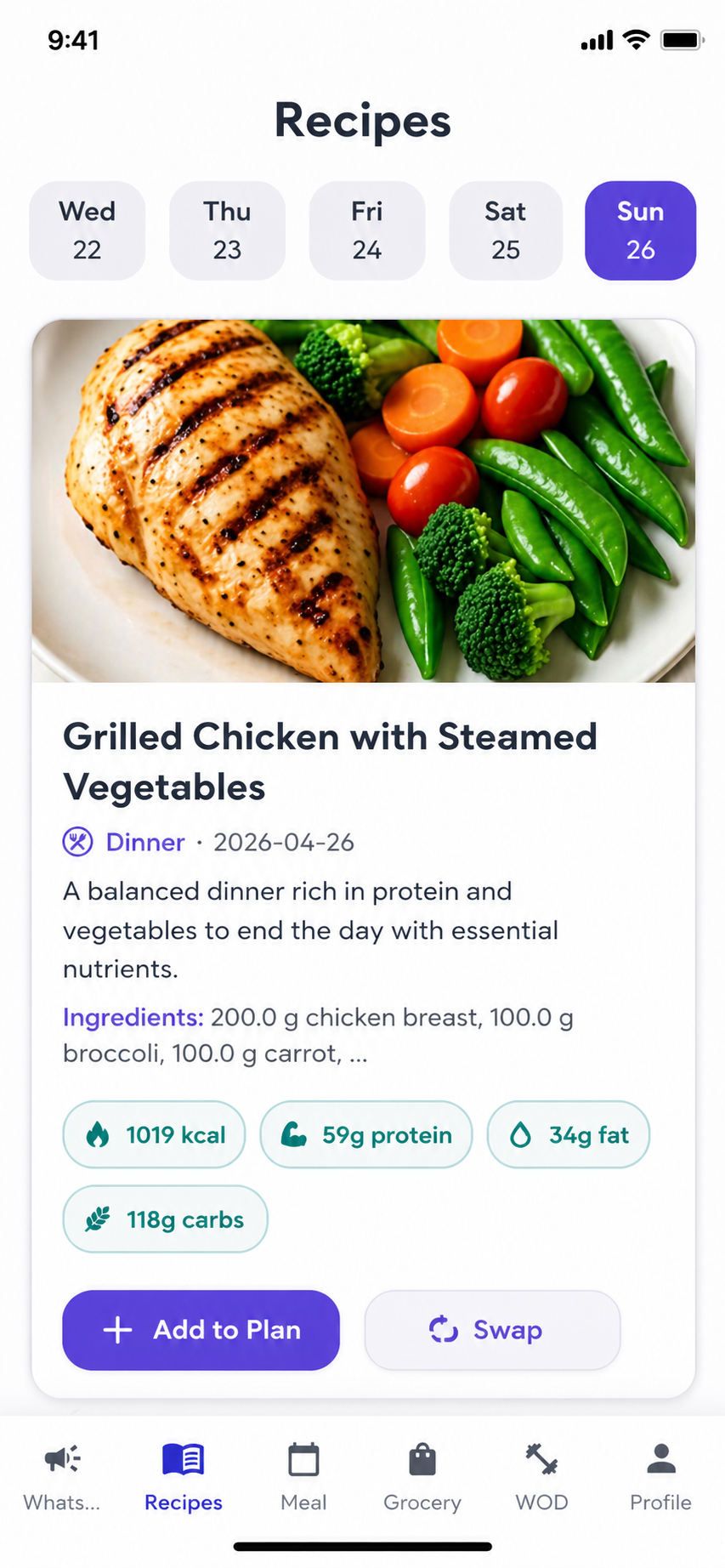Switch to Wednesday the 22nd

87,230
